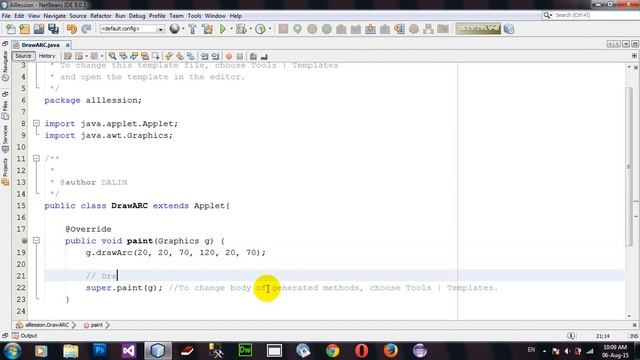The image size is (640, 360).
Task: Open dropdown arrow next to Debug Project
Action: point(250,29)
